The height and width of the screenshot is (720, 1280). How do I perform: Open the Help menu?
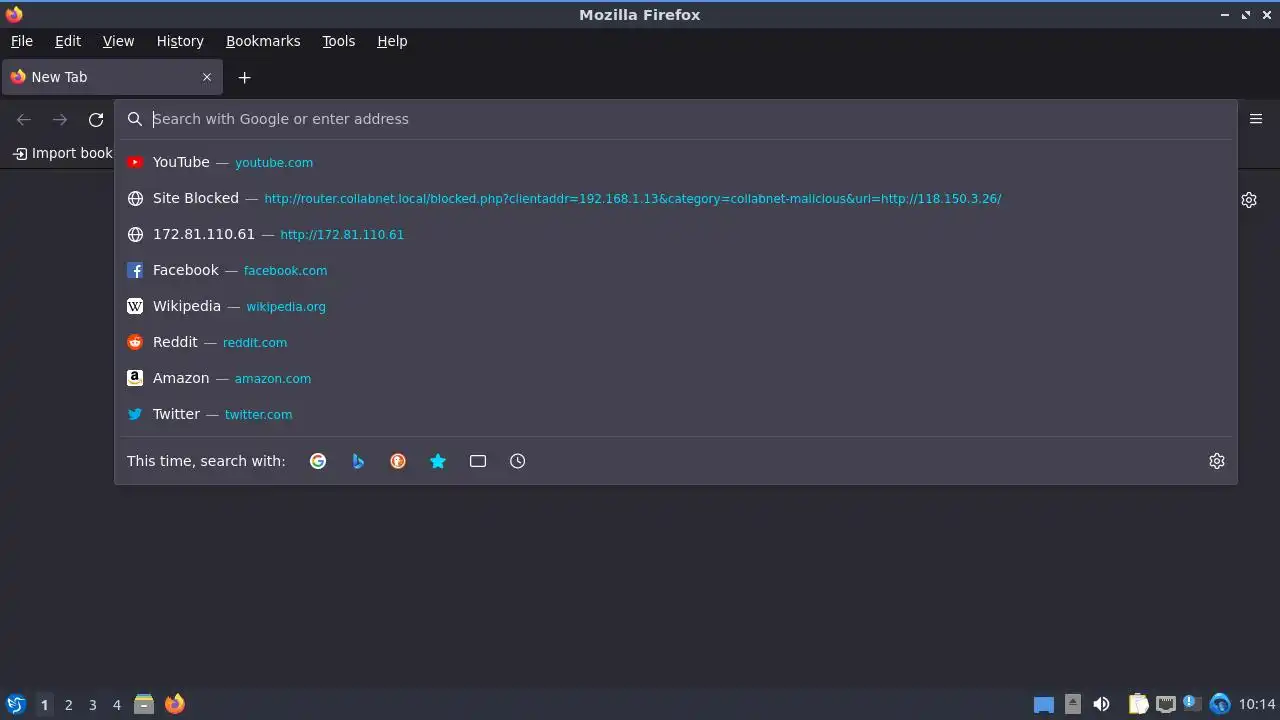[392, 41]
